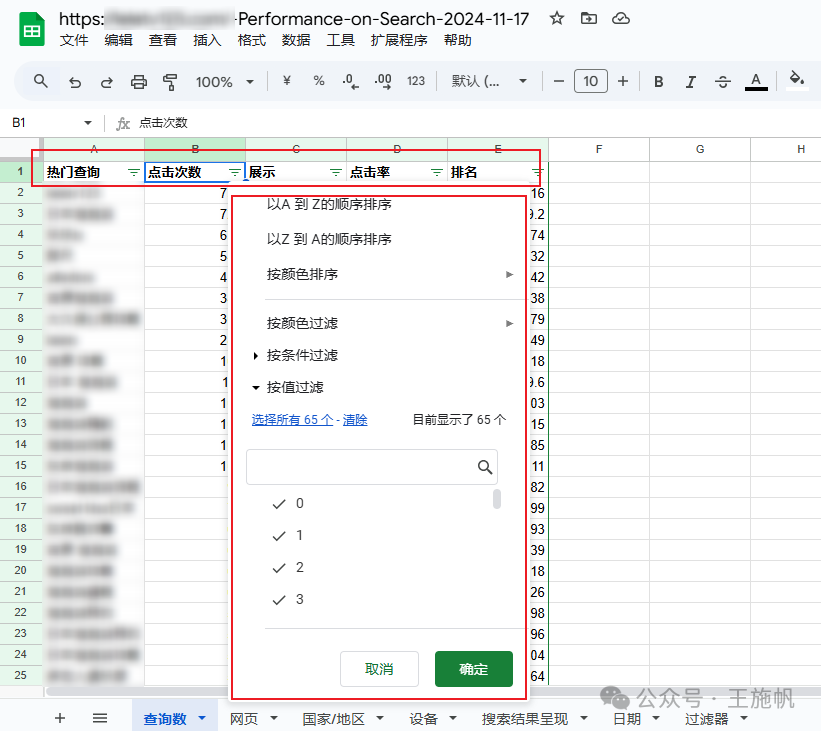Open 查询数 tab dropdown arrow
Viewport: 821px width, 731px height.
[x=202, y=718]
